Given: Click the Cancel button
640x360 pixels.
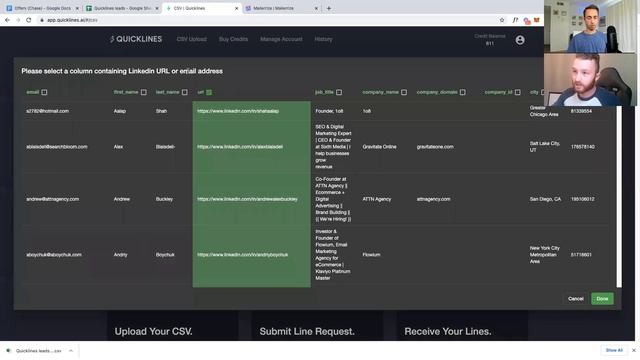Looking at the screenshot, I should point(576,299).
